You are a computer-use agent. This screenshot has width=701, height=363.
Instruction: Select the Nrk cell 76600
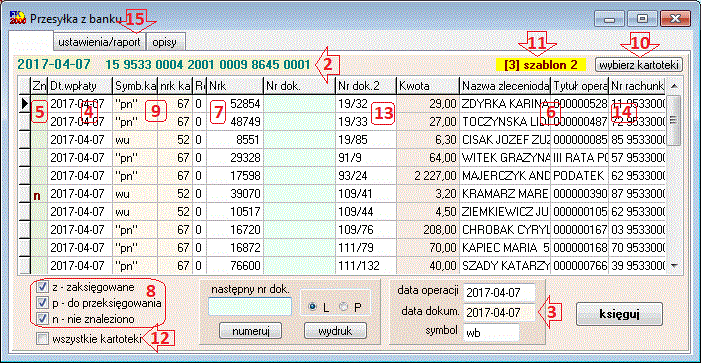[234, 266]
